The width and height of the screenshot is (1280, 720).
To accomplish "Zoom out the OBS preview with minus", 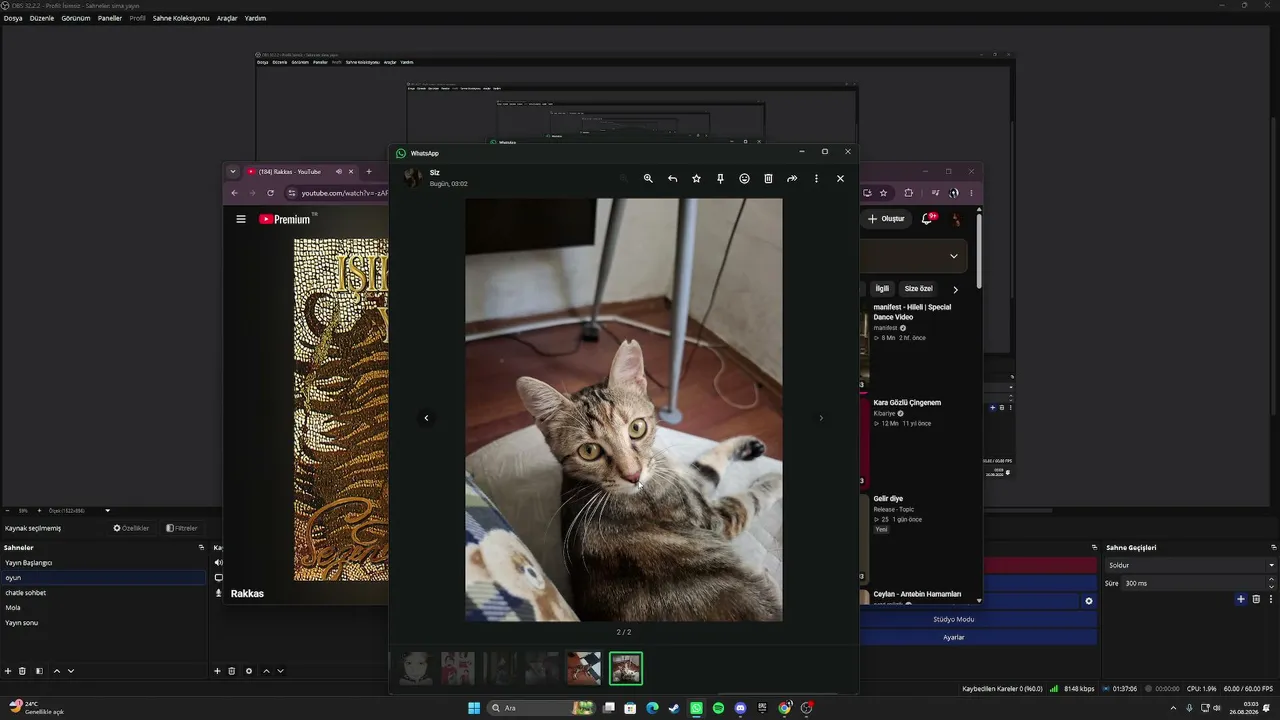I will (7, 511).
